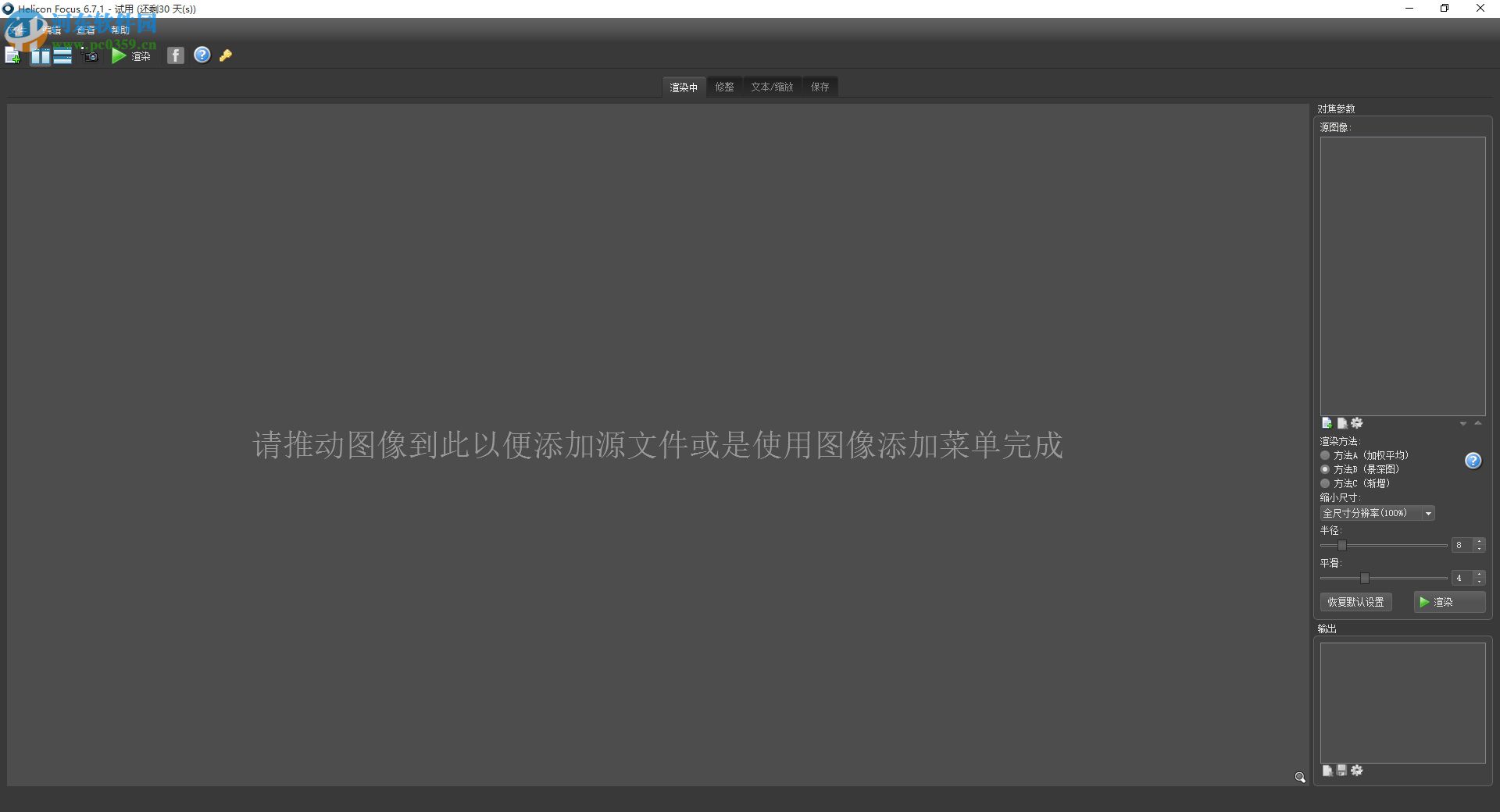This screenshot has height=812, width=1500.
Task: Click the 平滑 value field showing 4
Action: [1462, 578]
